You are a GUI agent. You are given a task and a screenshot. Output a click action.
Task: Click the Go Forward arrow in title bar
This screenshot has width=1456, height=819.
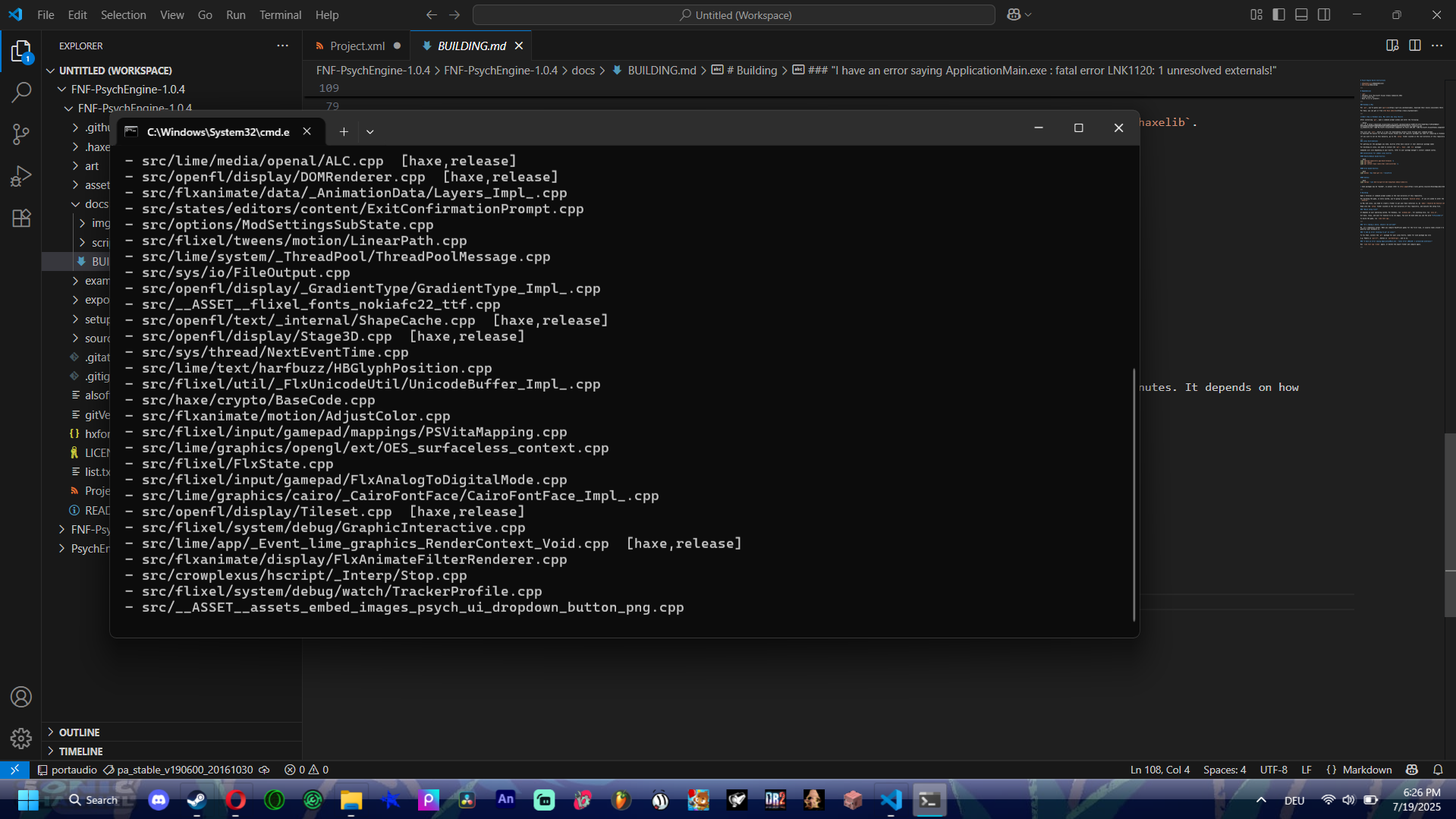coord(454,14)
